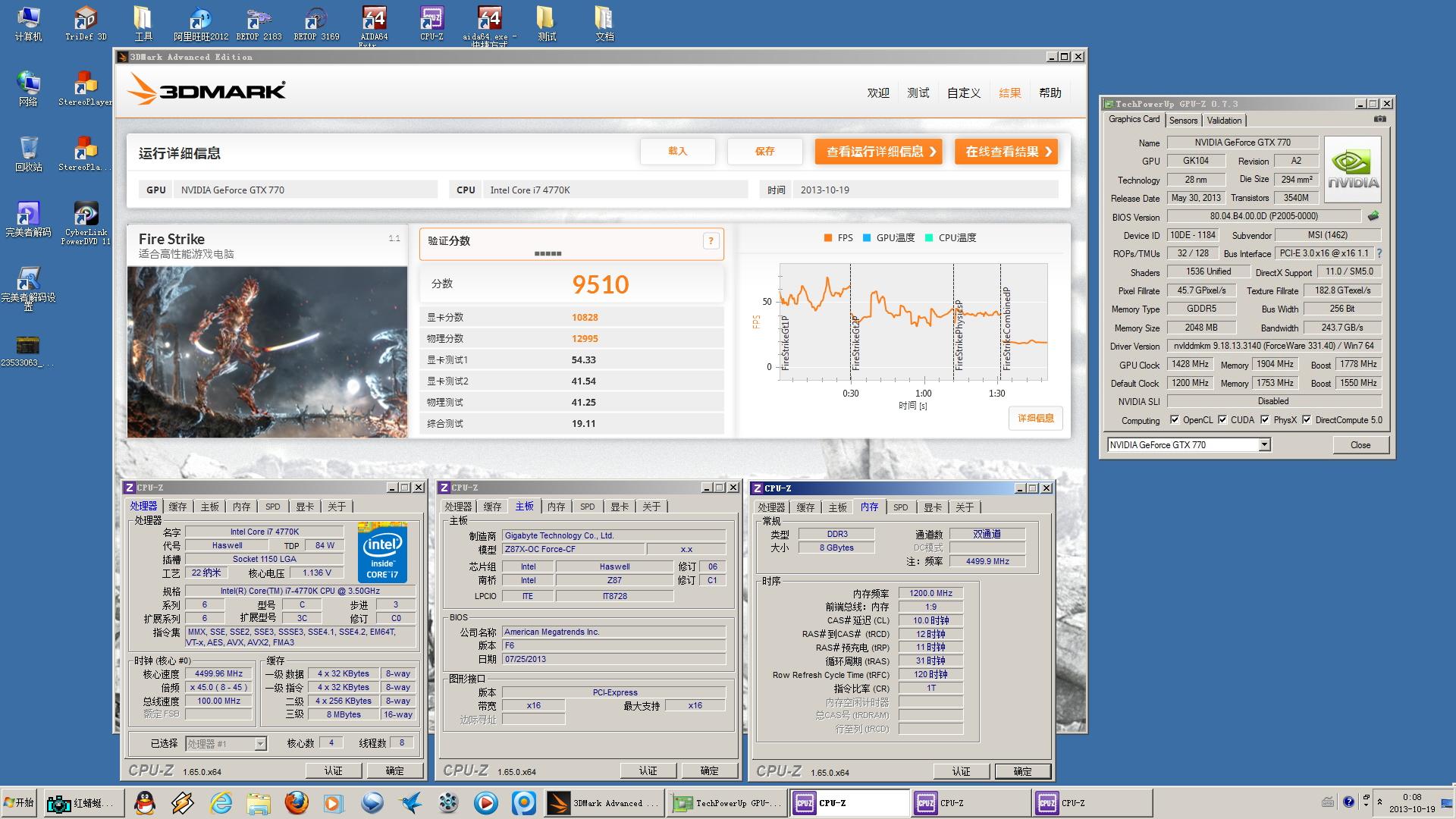Image resolution: width=1456 pixels, height=819 pixels.
Task: Open GPU selection dropdown in GPU-Z
Action: [1264, 445]
